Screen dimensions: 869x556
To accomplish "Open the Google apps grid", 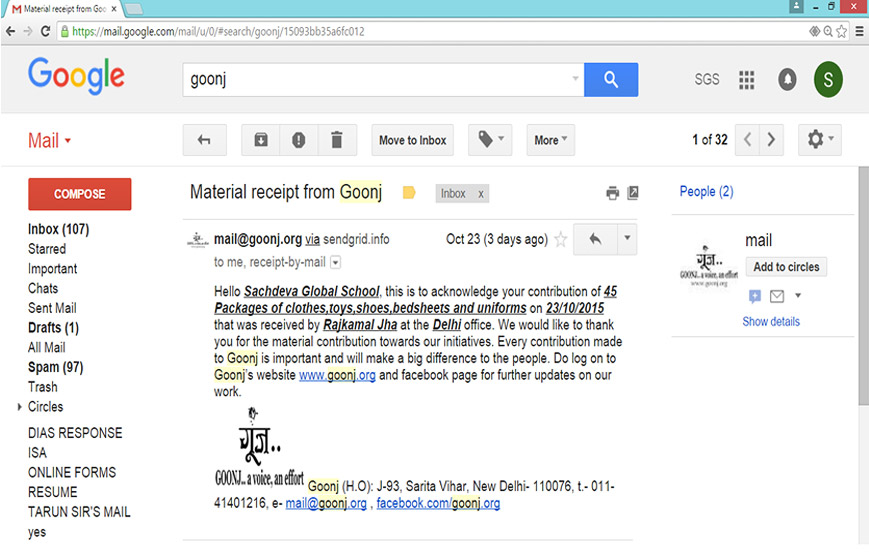I will pos(747,80).
